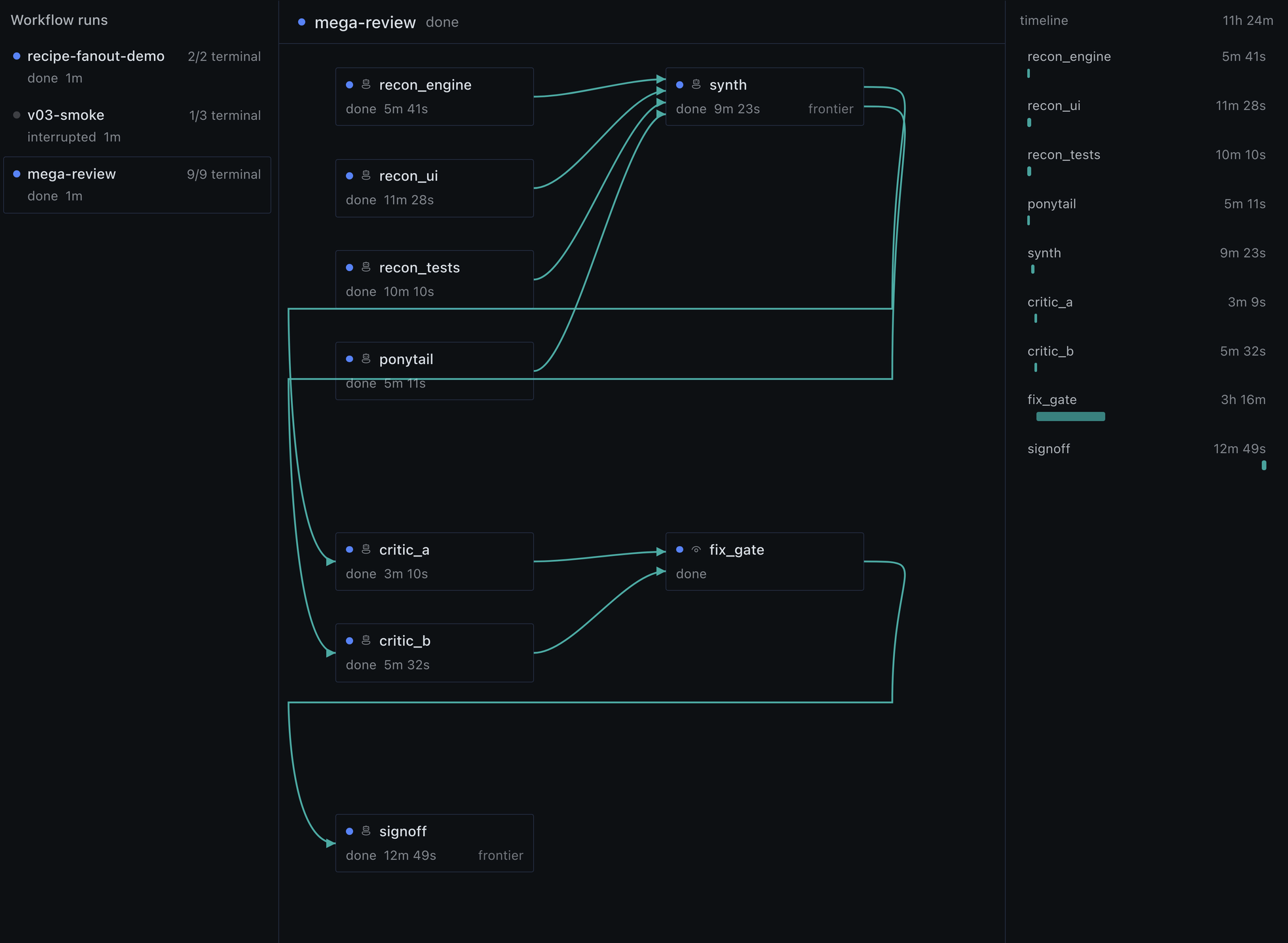Click the blue status dot beside mega-review header
The image size is (1288, 943).
click(x=301, y=22)
